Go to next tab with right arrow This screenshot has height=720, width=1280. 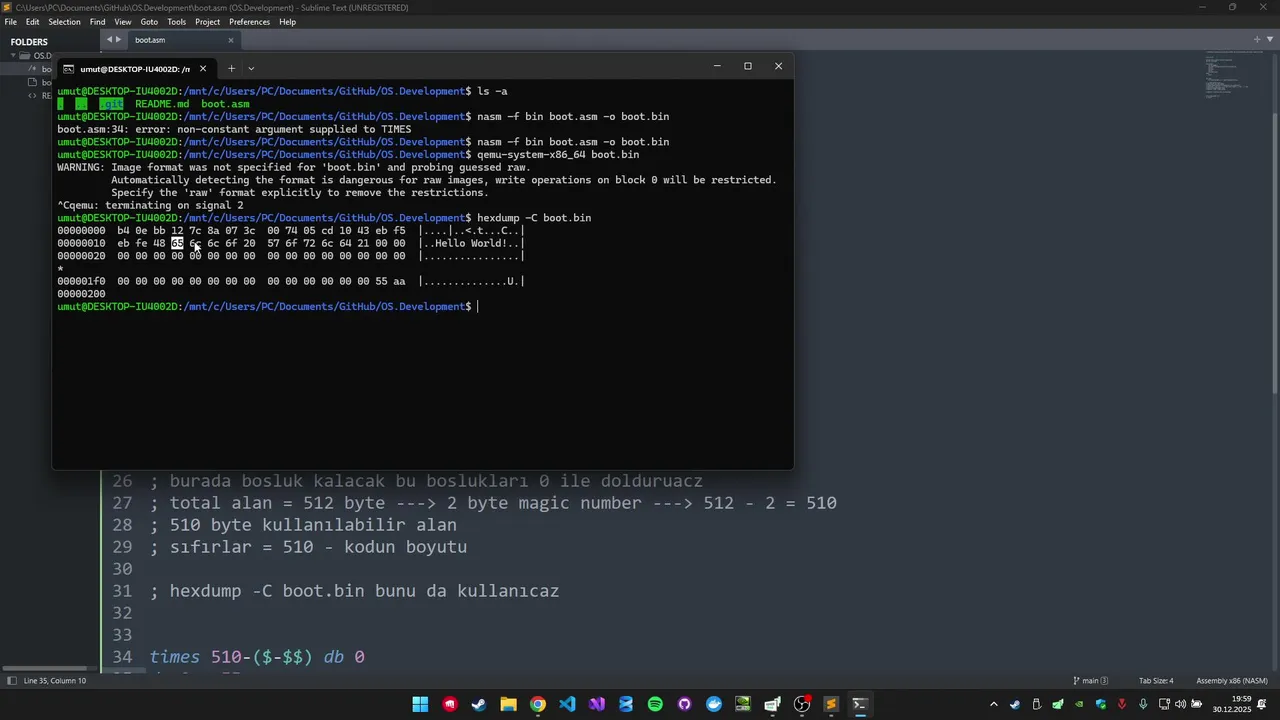pyautogui.click(x=118, y=40)
